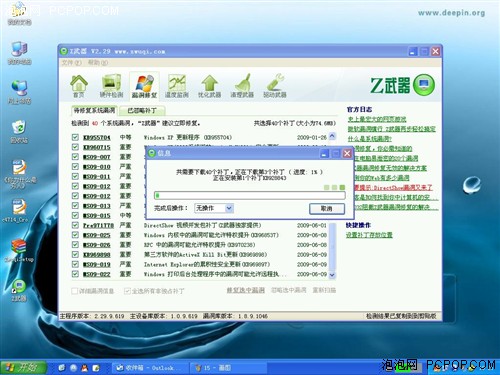Click the DirectShow 视频开发包补丁 row text
Viewport: 500px width, 375px height.
coord(202,225)
